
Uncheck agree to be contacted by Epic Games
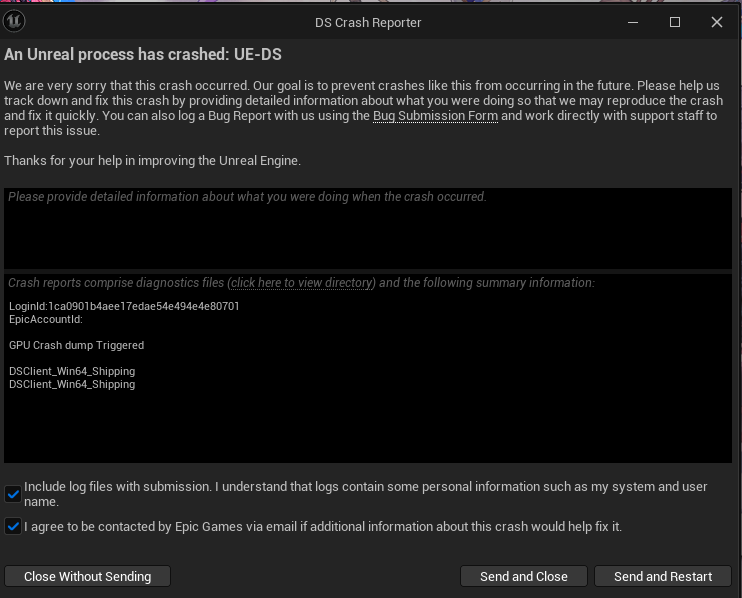tap(13, 526)
